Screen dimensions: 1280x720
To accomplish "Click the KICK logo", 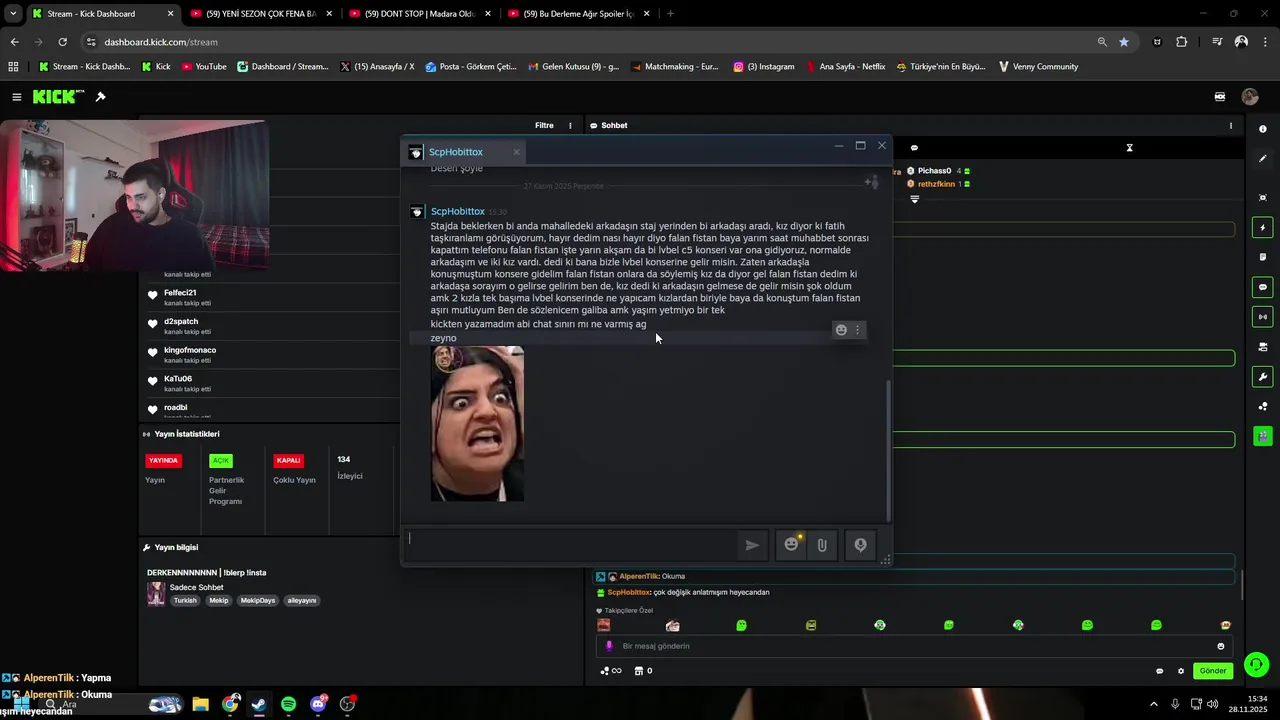I will pyautogui.click(x=58, y=97).
